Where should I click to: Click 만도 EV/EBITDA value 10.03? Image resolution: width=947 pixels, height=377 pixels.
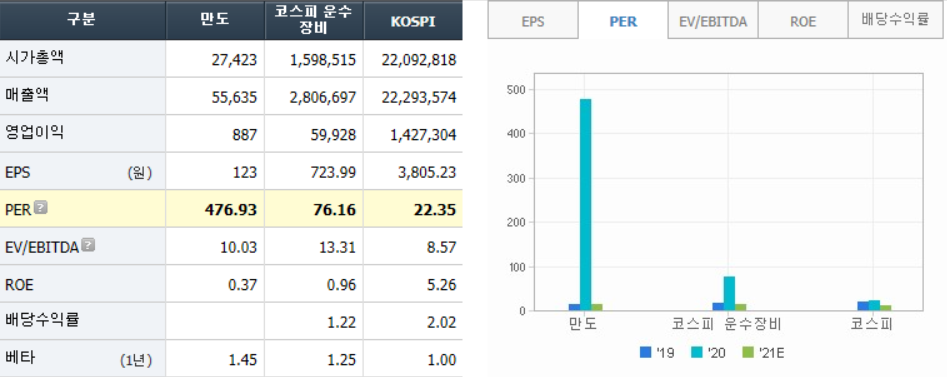(240, 248)
